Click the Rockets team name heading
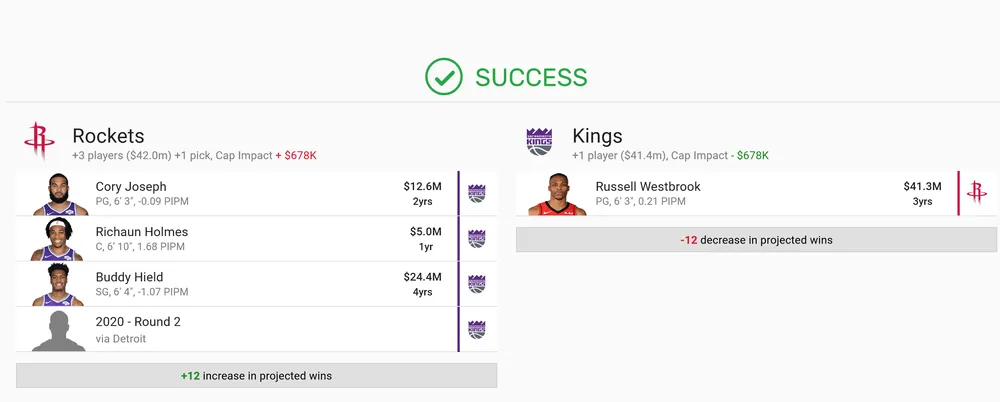The width and height of the screenshot is (1000, 402). tap(108, 136)
